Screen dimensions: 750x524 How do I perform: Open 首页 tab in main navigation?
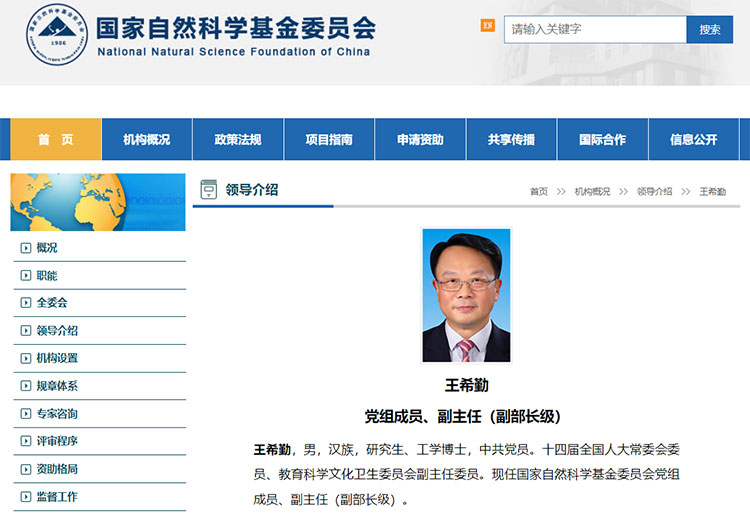[56, 140]
